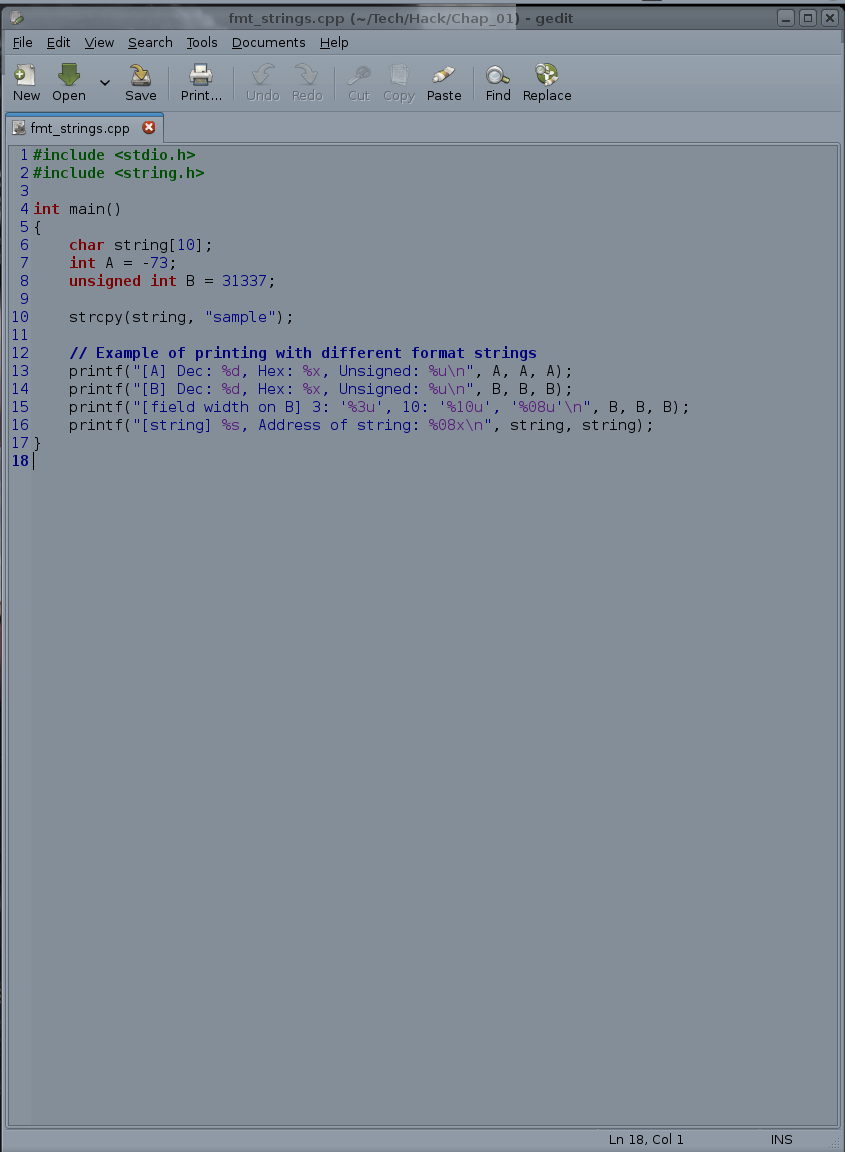The height and width of the screenshot is (1152, 845).
Task: Click the window resize grip in status bar
Action: pos(834,1142)
